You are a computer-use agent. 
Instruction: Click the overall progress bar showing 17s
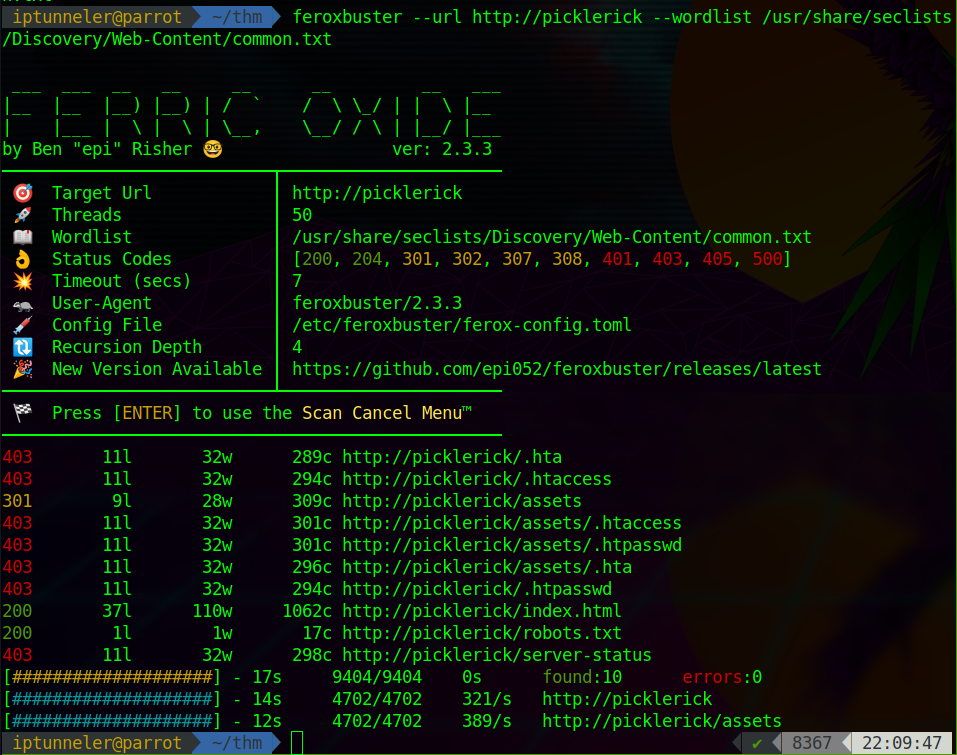[112, 677]
